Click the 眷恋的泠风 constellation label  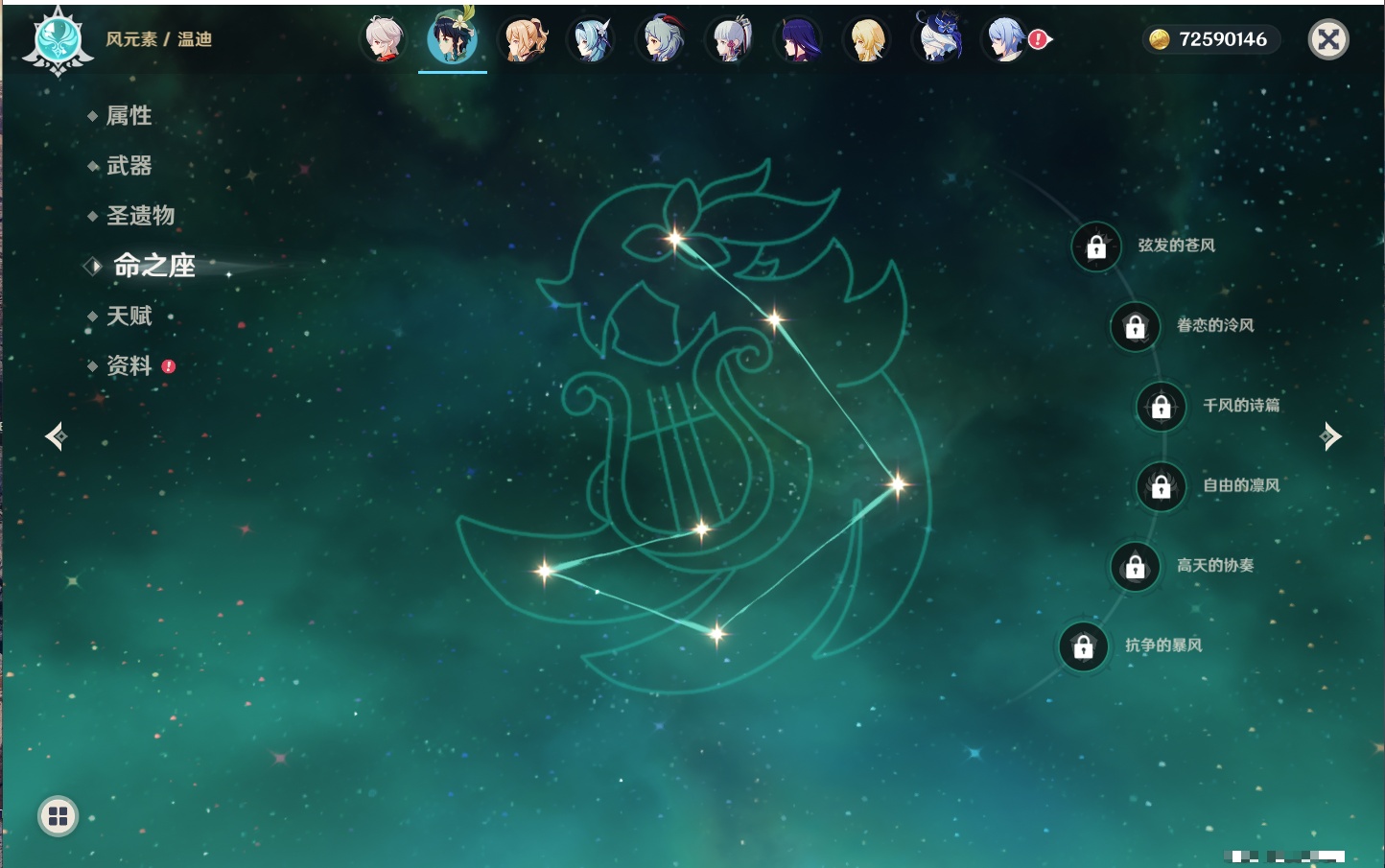1215,325
